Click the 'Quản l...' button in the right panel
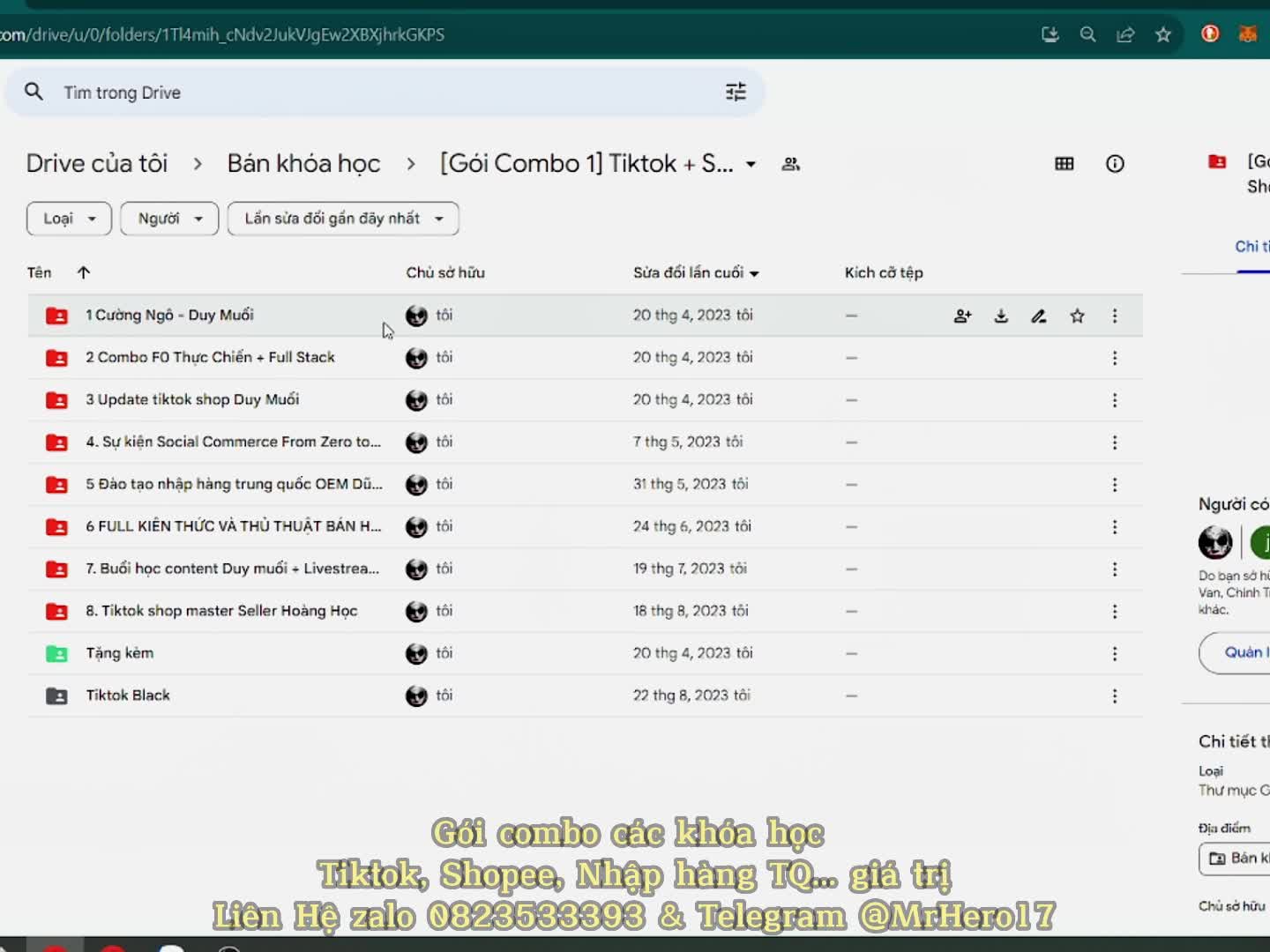This screenshot has height=952, width=1270. pyautogui.click(x=1244, y=652)
